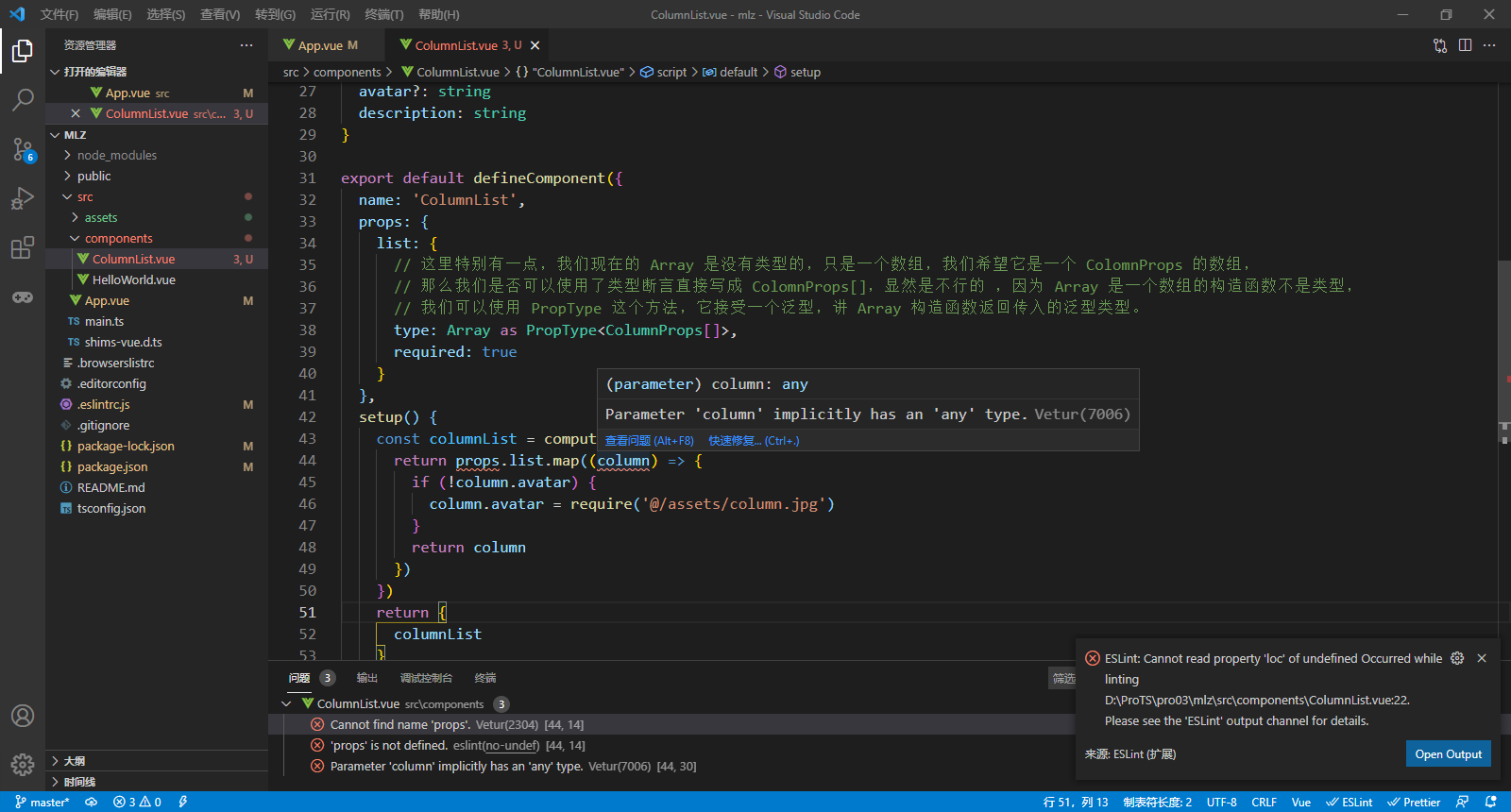Open the 查看(V) menu
Image resolution: width=1511 pixels, height=812 pixels.
(220, 14)
